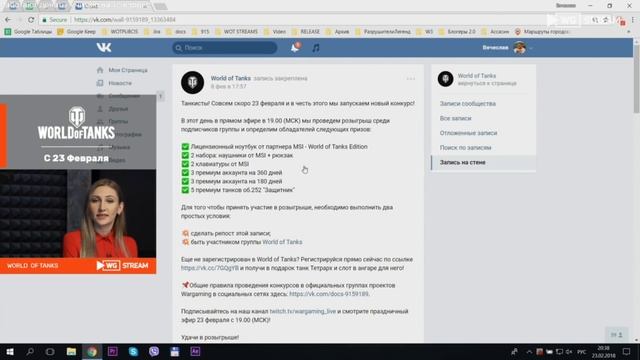Open Adobe After Effects from taskbar

pyautogui.click(x=195, y=351)
